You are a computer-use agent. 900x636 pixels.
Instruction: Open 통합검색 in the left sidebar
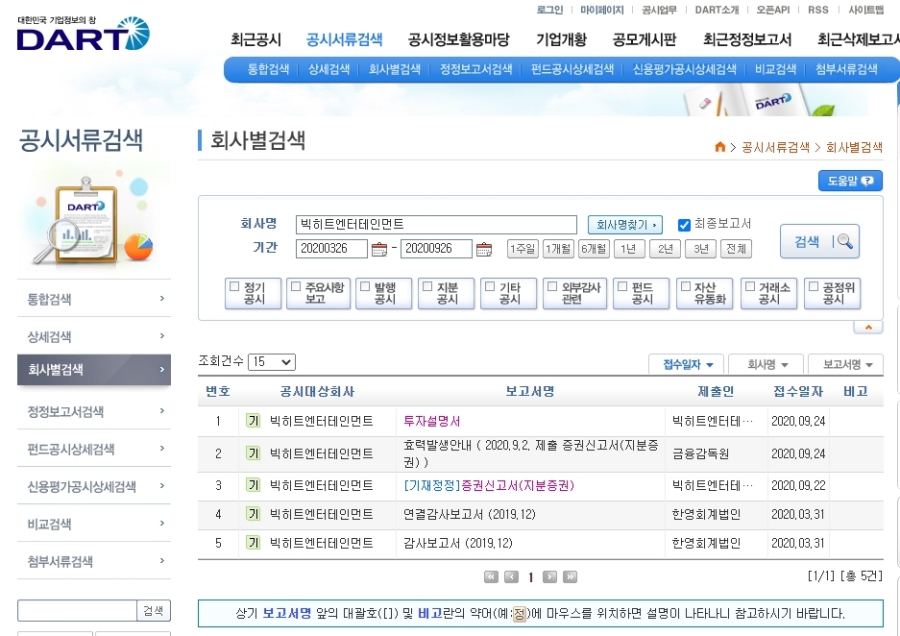click(x=94, y=298)
